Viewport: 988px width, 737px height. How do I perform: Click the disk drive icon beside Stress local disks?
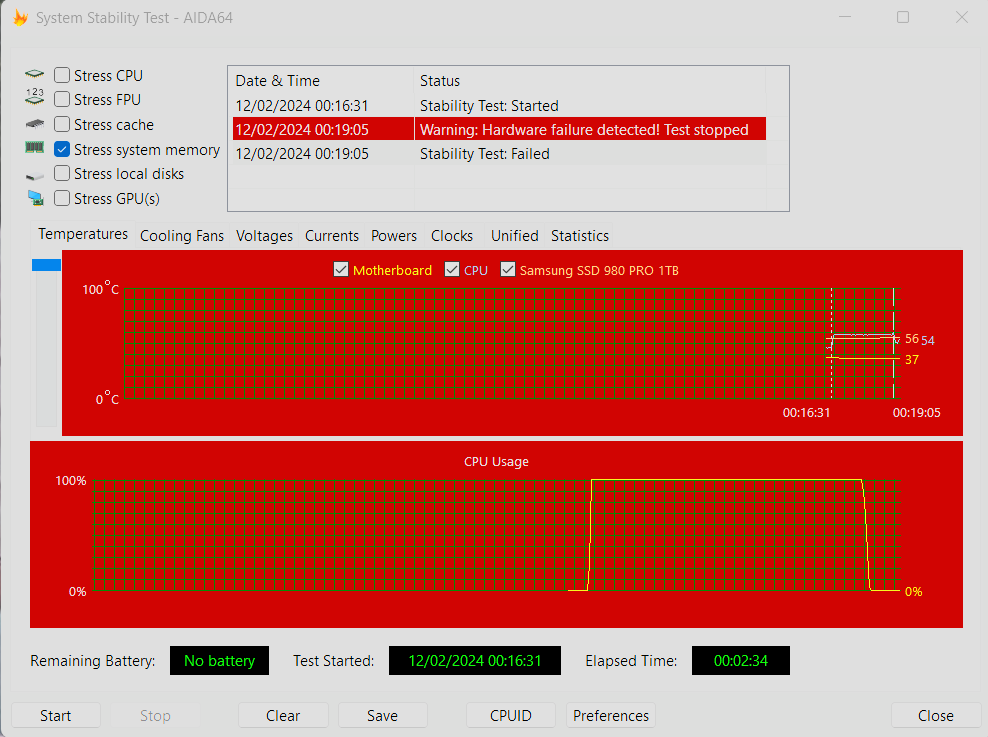[35, 176]
